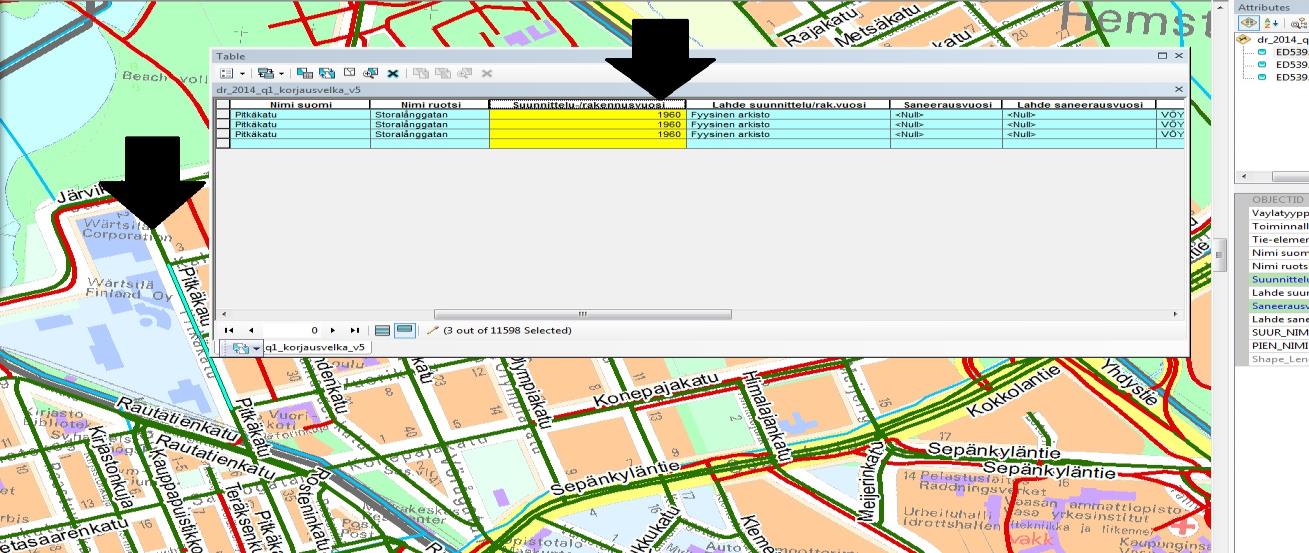The height and width of the screenshot is (553, 1309).
Task: Click Select By Attributes icon
Action: [305, 73]
